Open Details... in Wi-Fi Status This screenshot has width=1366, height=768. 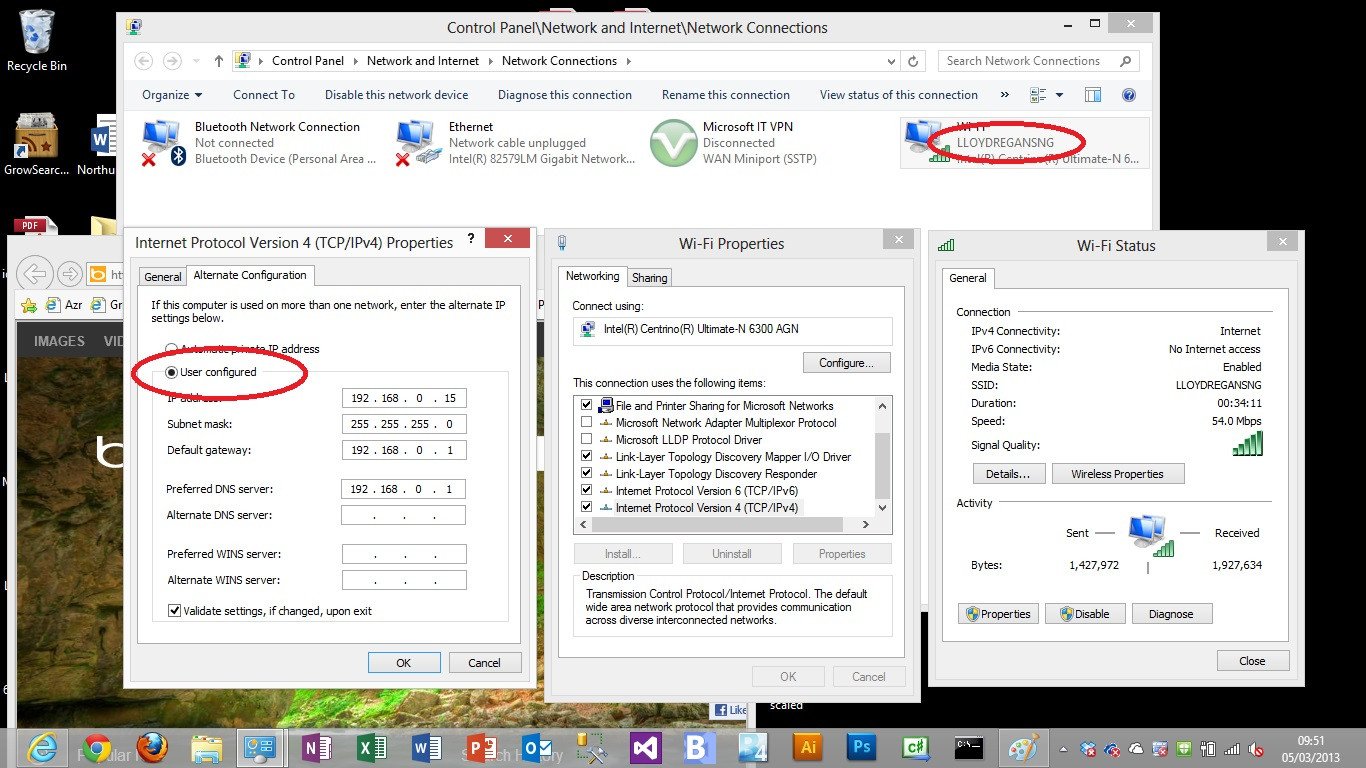pyautogui.click(x=1008, y=474)
